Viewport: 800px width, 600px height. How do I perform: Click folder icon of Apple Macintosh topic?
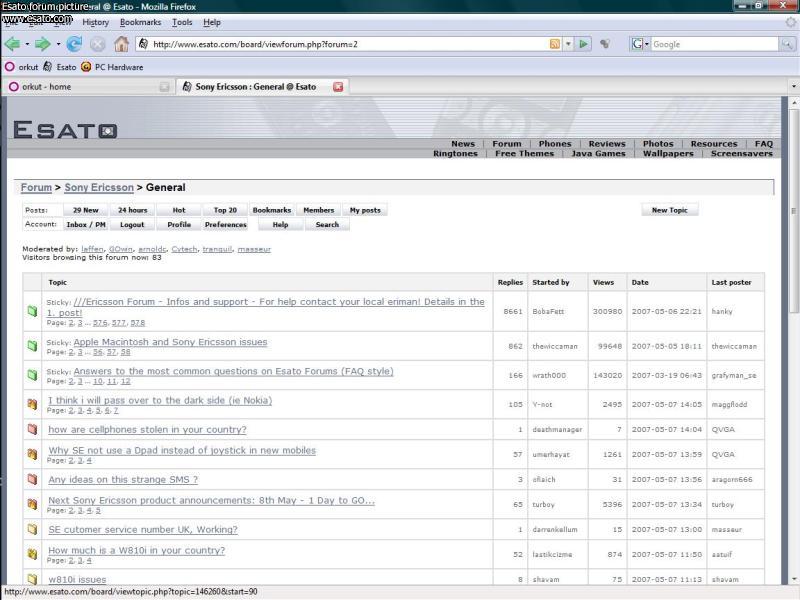click(32, 346)
